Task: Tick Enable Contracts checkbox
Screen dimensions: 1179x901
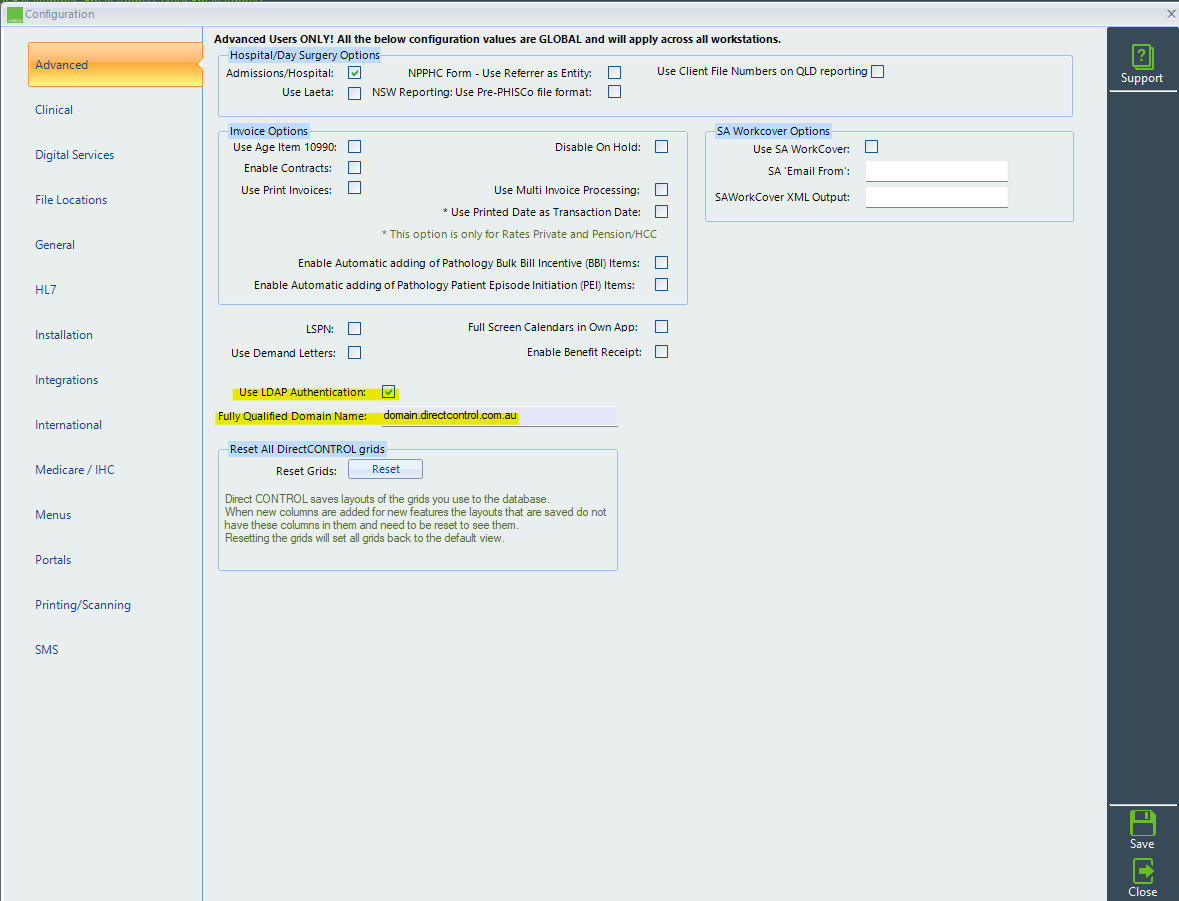Action: pyautogui.click(x=354, y=168)
